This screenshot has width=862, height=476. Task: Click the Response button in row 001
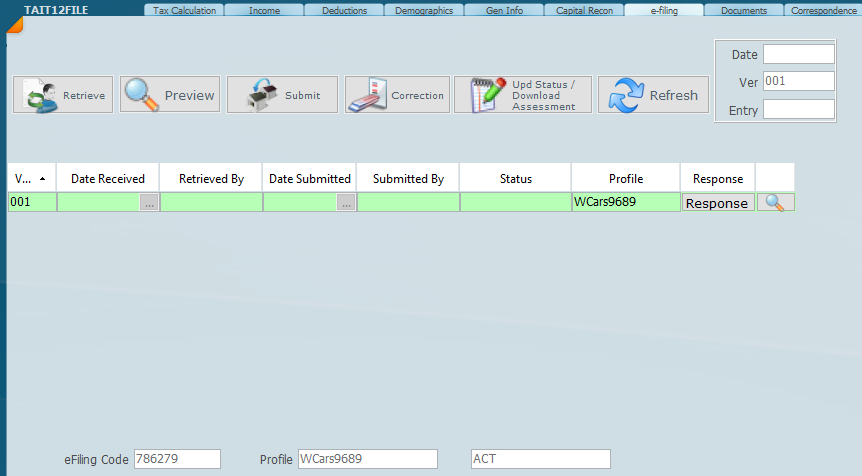[717, 203]
